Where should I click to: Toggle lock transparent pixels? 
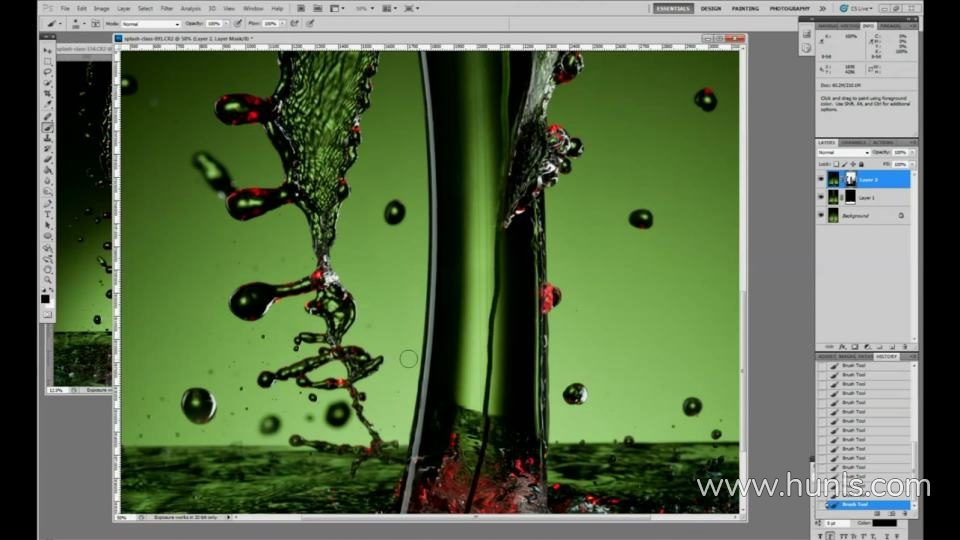tap(836, 164)
